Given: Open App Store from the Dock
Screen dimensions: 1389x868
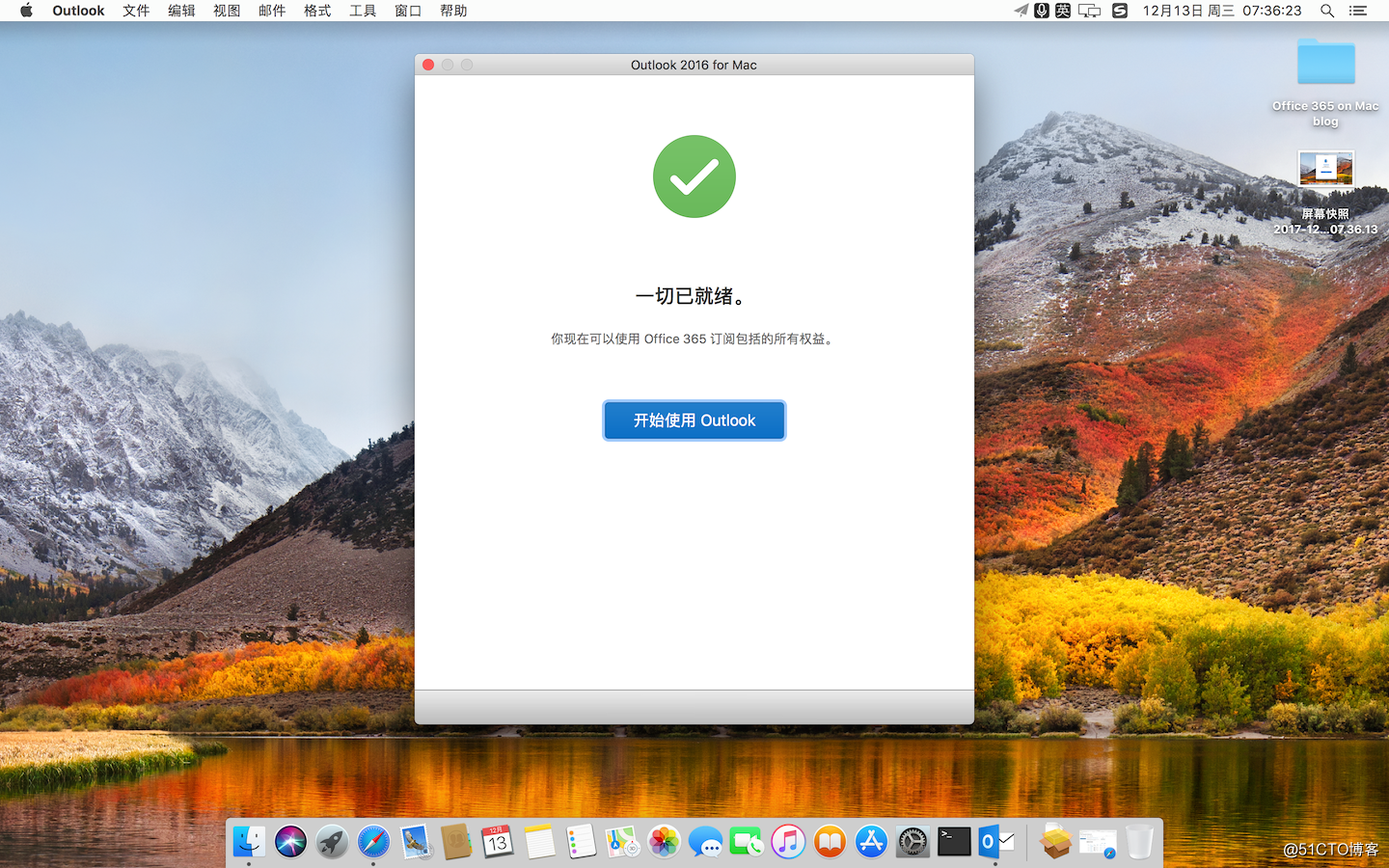Looking at the screenshot, I should [x=871, y=842].
